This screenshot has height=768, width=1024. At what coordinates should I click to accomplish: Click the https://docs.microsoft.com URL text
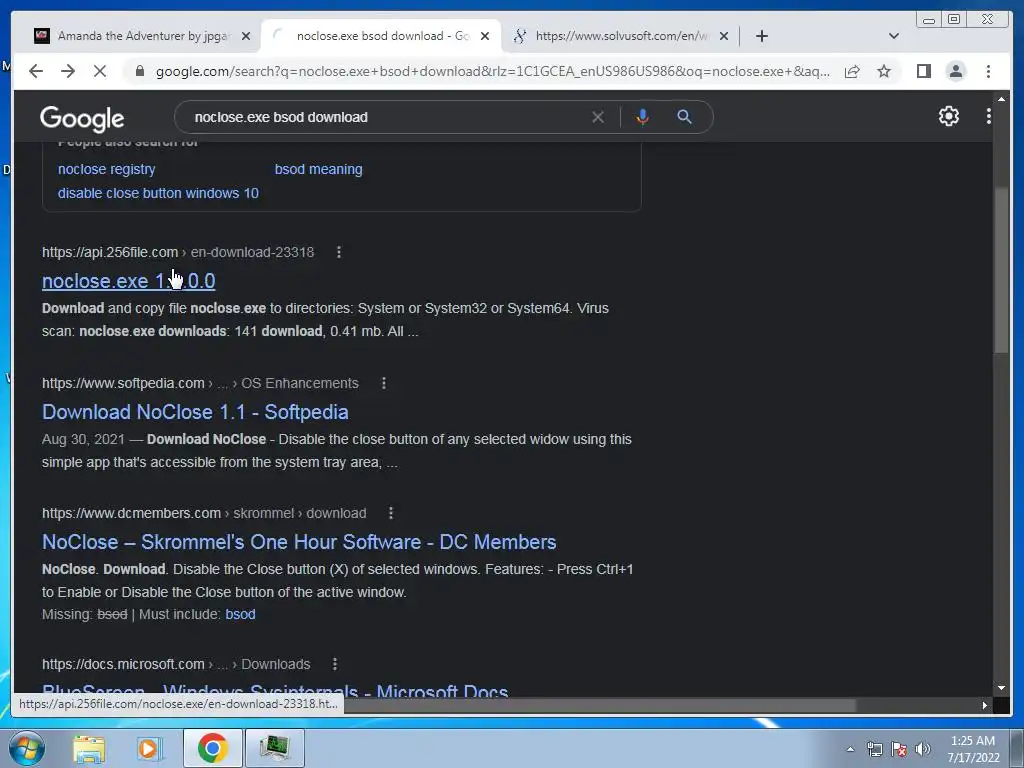coord(123,664)
